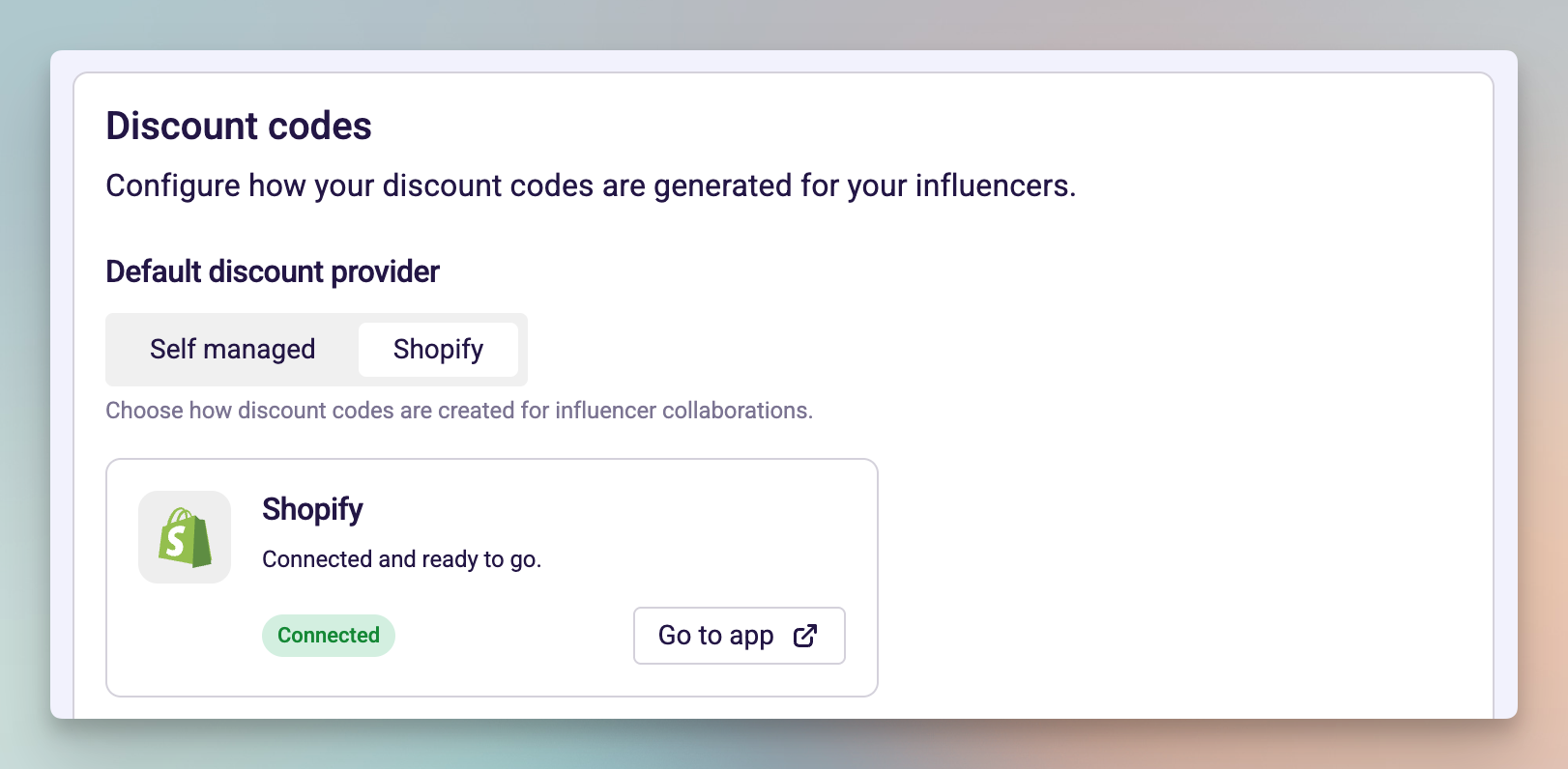The width and height of the screenshot is (1568, 769).
Task: Click the Default discount provider label
Action: (272, 271)
